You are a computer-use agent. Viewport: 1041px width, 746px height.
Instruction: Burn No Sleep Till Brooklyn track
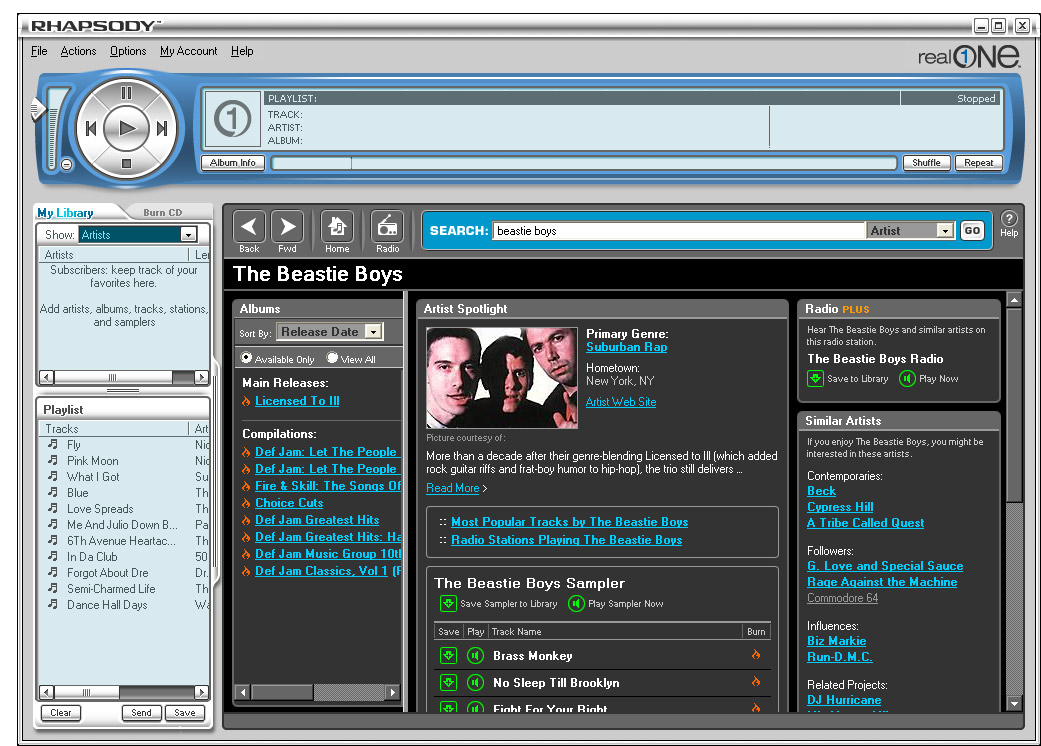(756, 682)
